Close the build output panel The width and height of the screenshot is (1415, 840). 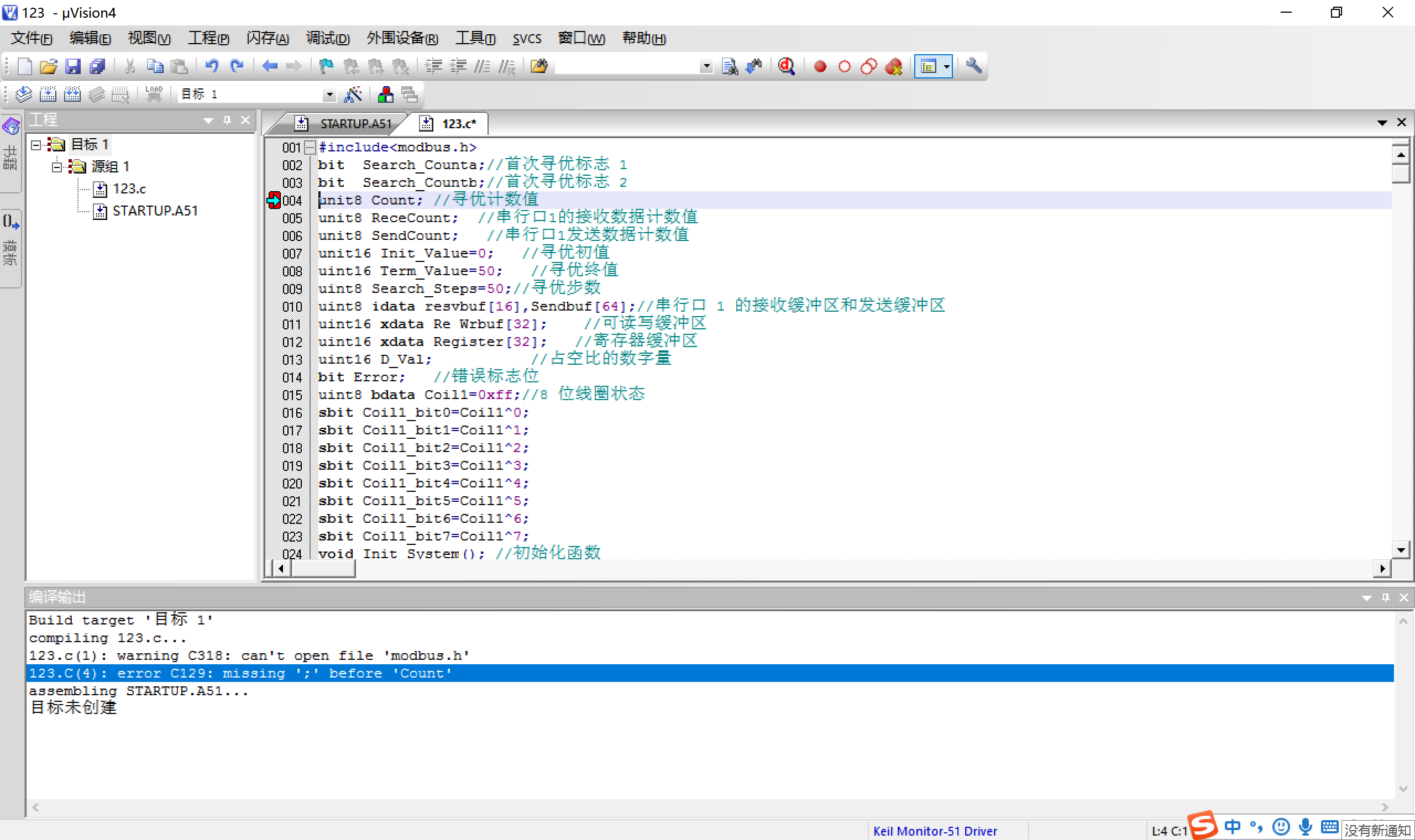click(1404, 597)
